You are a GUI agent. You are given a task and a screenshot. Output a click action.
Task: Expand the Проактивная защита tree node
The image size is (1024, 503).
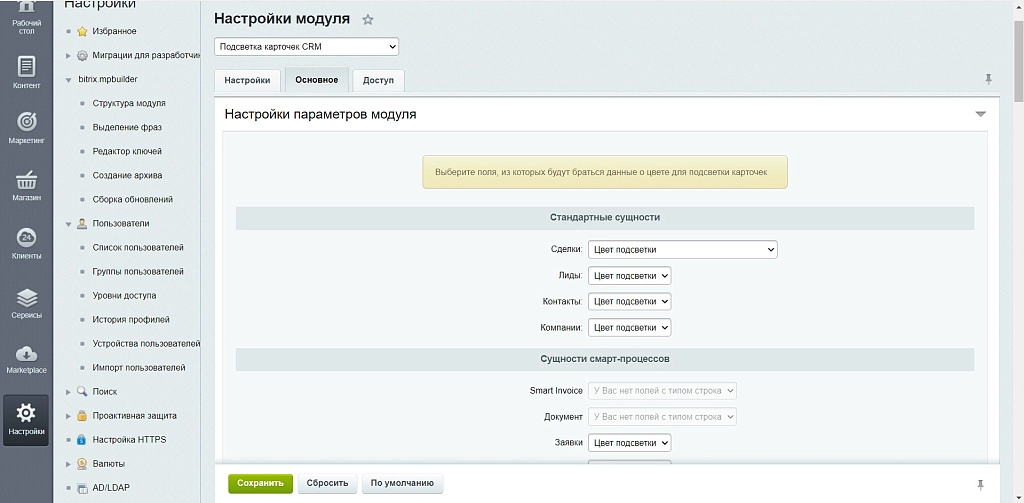point(68,416)
